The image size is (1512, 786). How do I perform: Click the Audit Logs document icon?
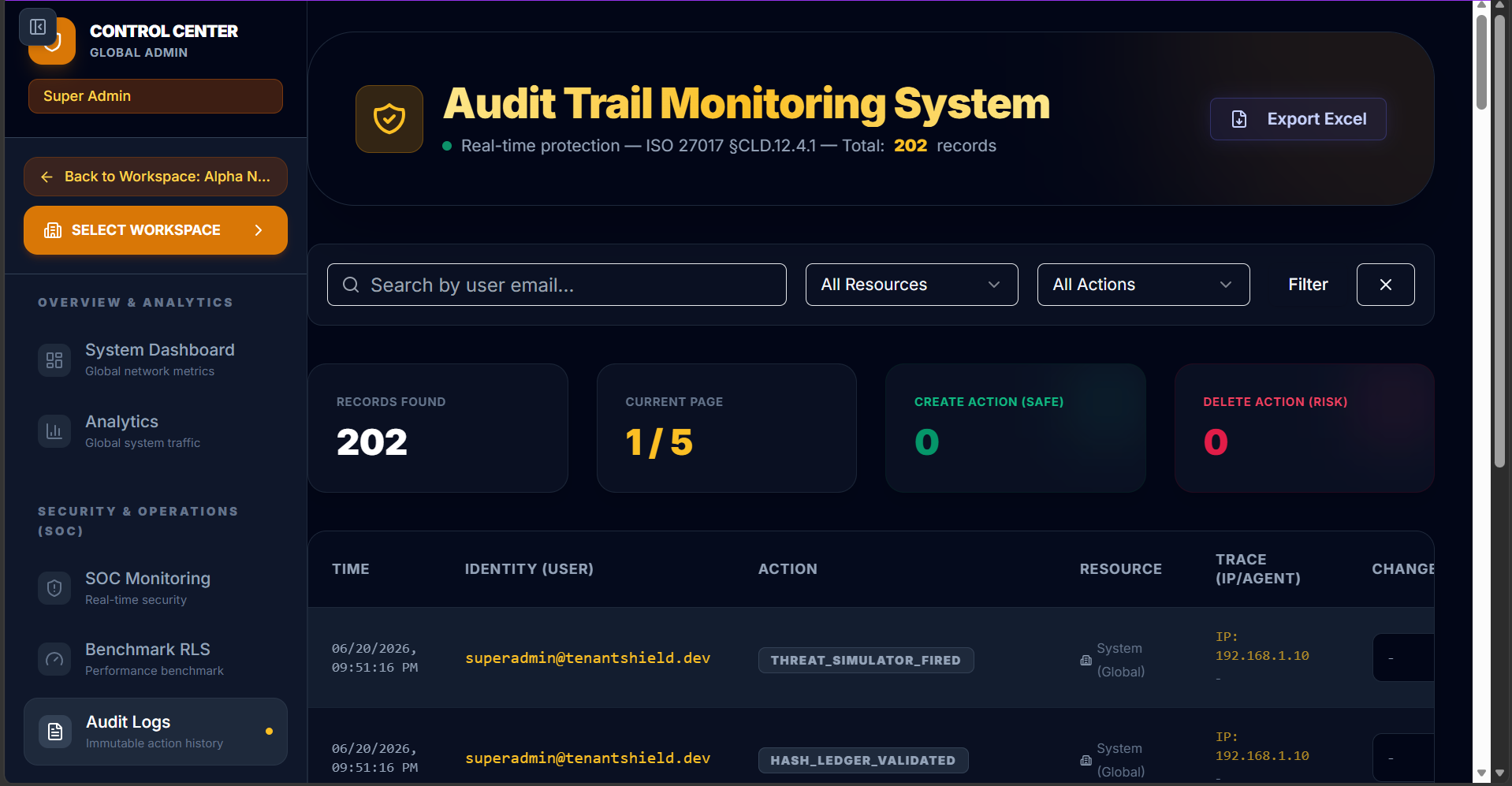click(55, 732)
